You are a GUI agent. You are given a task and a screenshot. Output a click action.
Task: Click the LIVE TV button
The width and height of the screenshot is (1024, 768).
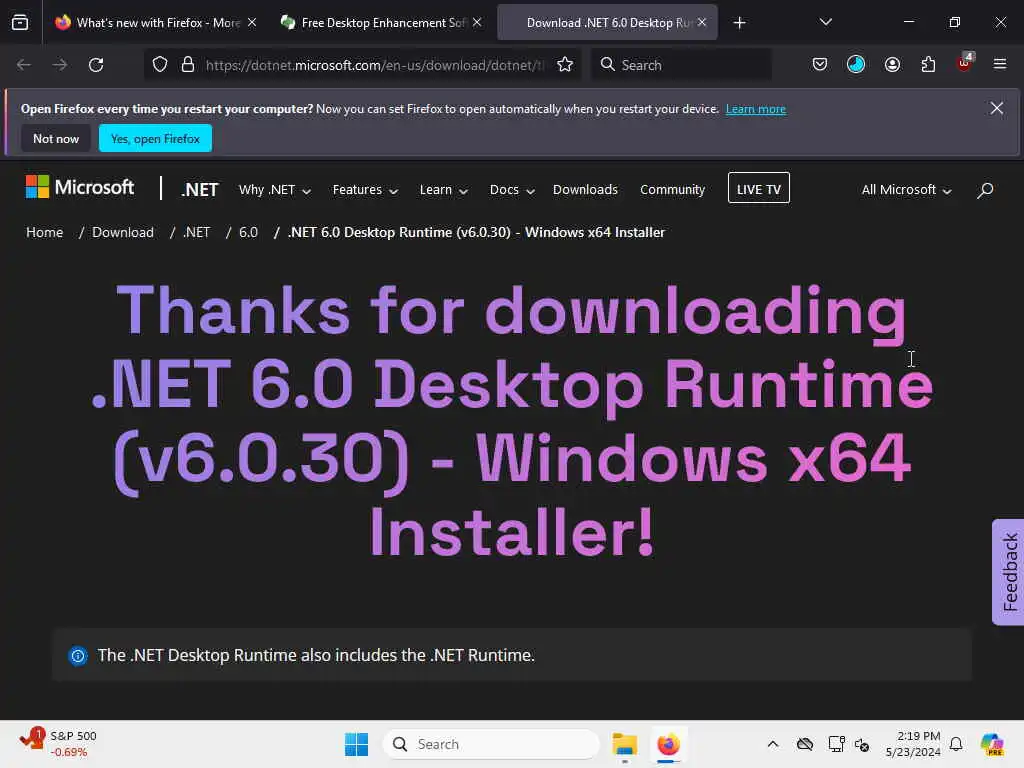(x=759, y=188)
